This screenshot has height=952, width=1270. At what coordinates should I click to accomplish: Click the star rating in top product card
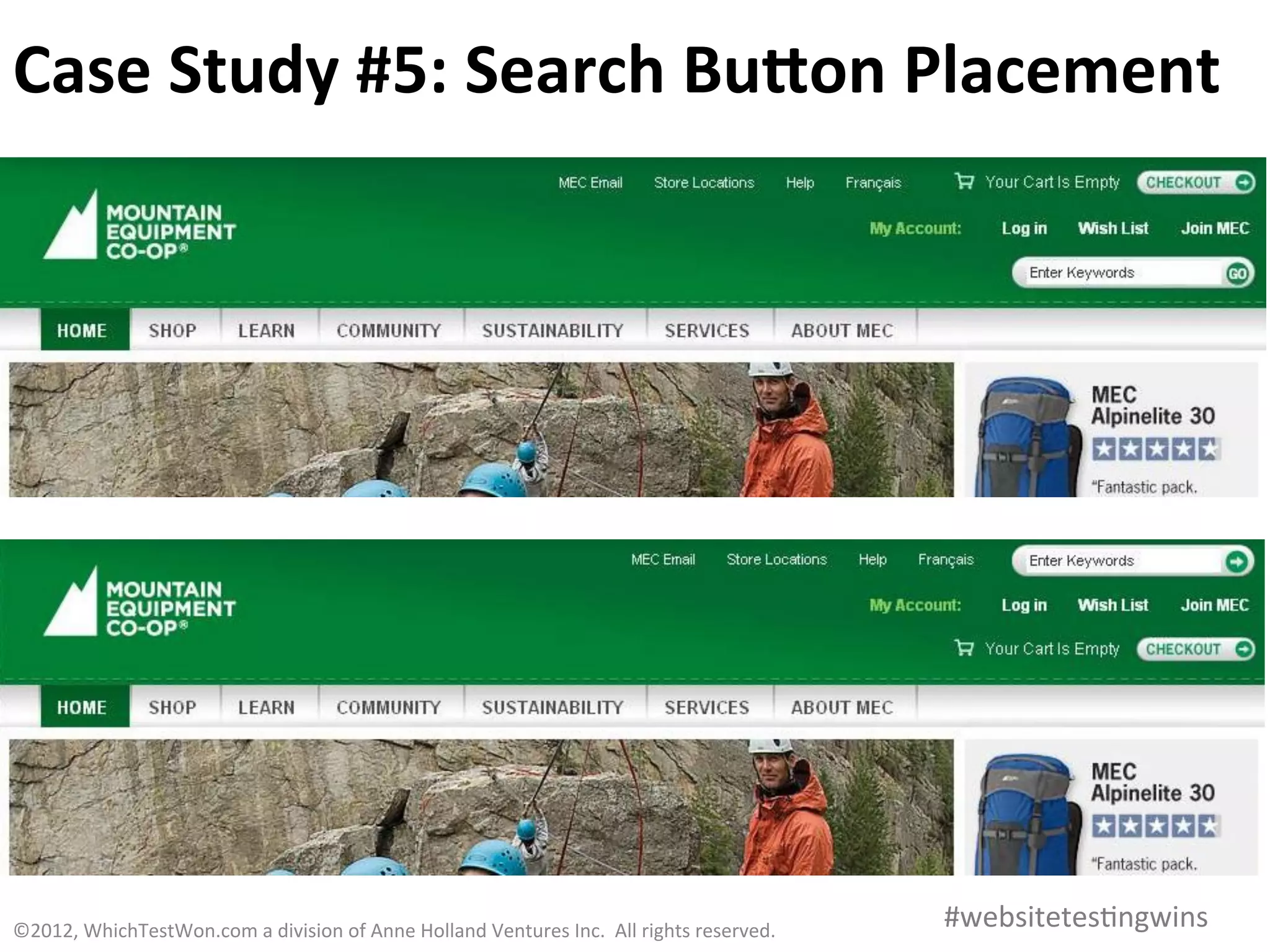[1157, 449]
